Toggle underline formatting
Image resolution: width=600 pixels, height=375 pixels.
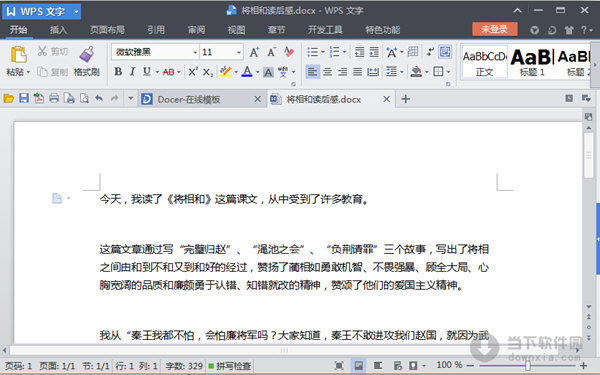[147, 72]
